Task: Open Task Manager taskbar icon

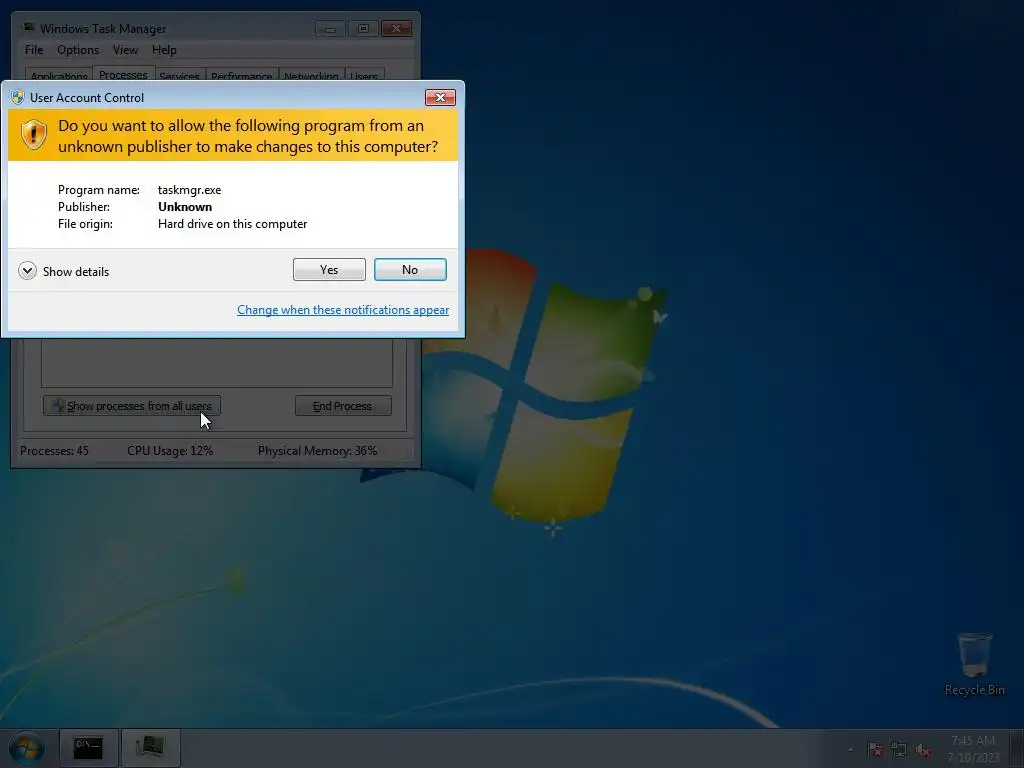Action: (150, 748)
